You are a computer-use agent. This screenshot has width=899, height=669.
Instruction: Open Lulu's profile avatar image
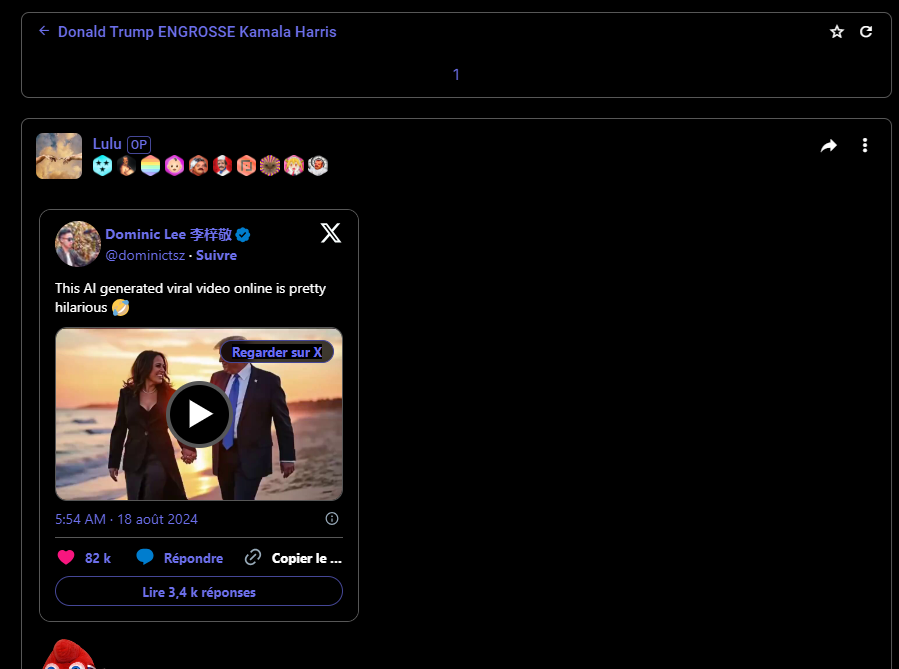(59, 156)
